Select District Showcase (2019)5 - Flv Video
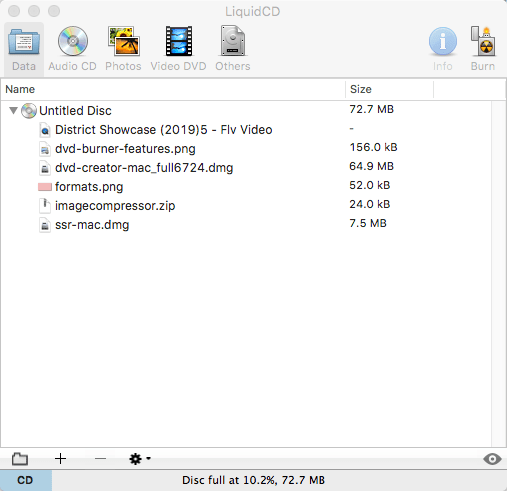Viewport: 507px width, 491px height. tap(164, 130)
